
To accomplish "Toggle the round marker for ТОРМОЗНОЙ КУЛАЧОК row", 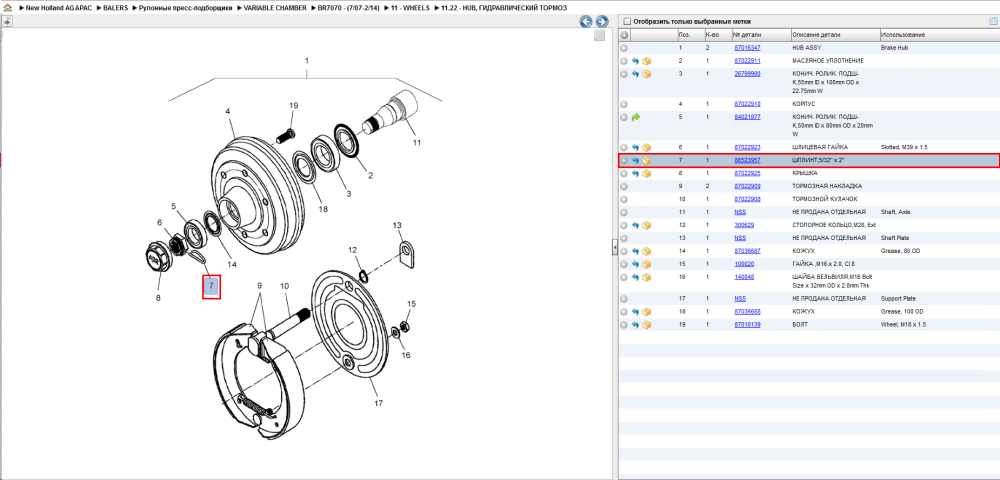I will [x=624, y=199].
